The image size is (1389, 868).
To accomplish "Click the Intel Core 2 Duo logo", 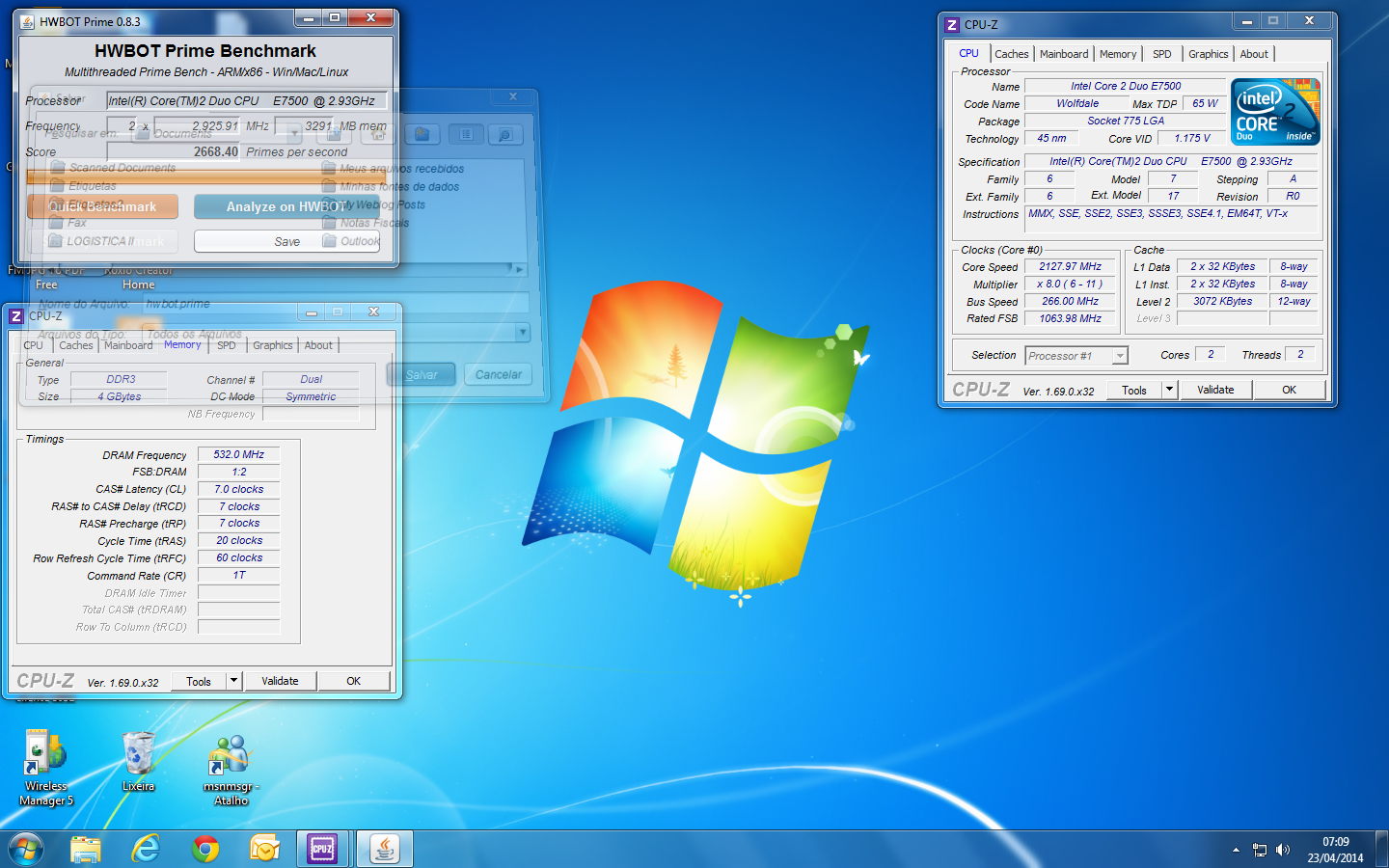I will (x=1275, y=112).
